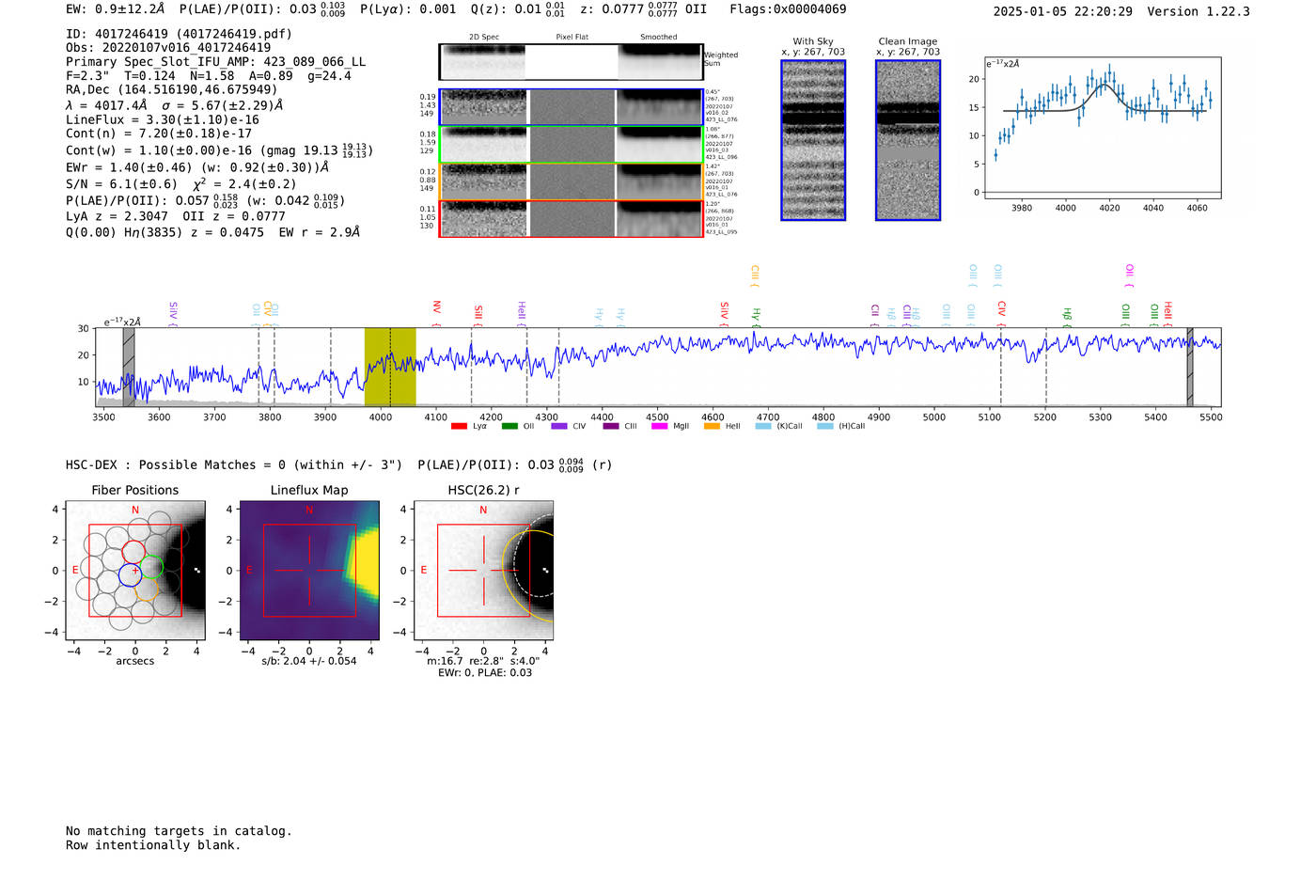Click the red fiber circle in Fiber Positions
The height and width of the screenshot is (896, 1316).
[134, 552]
